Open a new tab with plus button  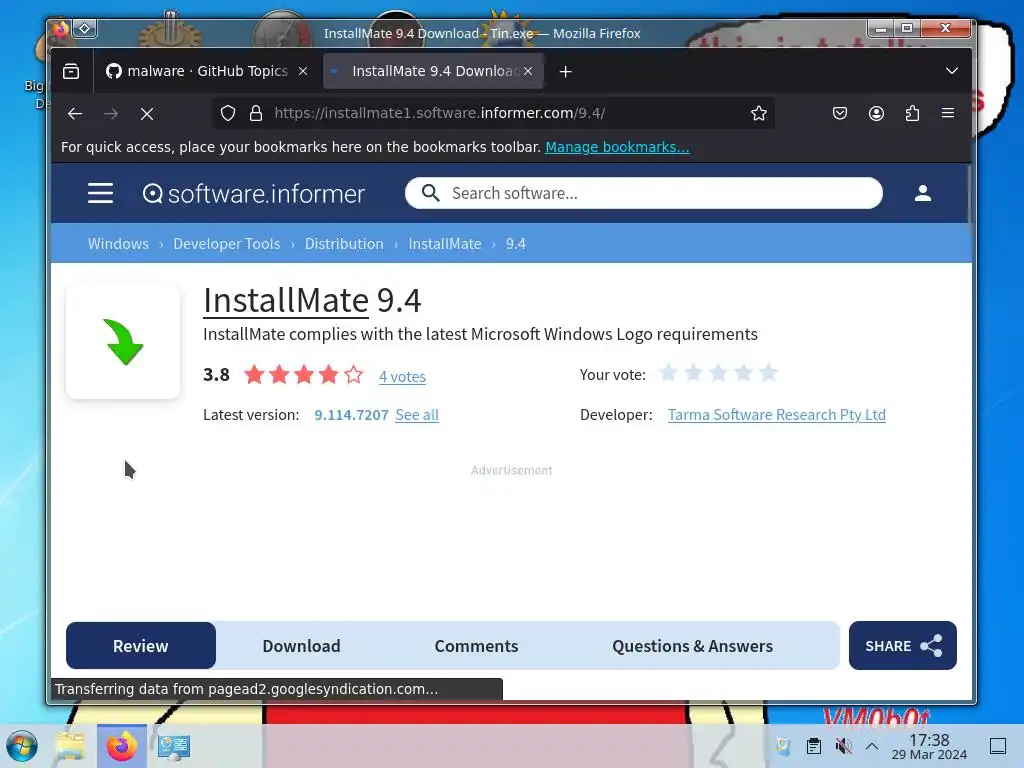pos(566,71)
